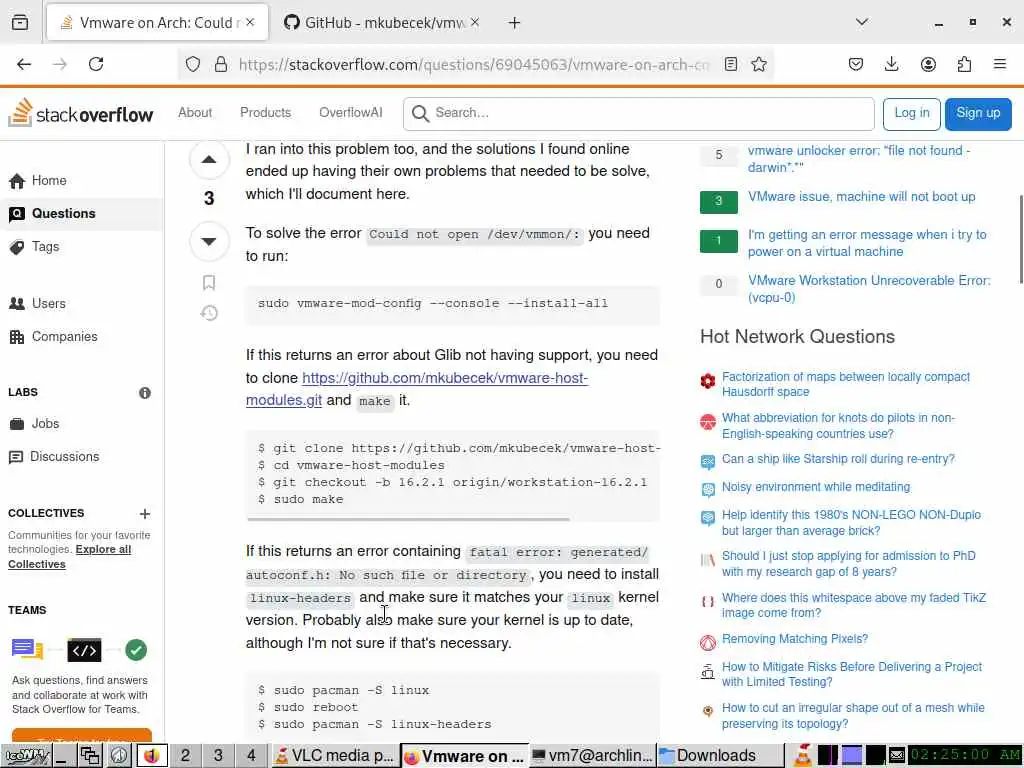Close the Vmware on Arch tab

pyautogui.click(x=250, y=22)
